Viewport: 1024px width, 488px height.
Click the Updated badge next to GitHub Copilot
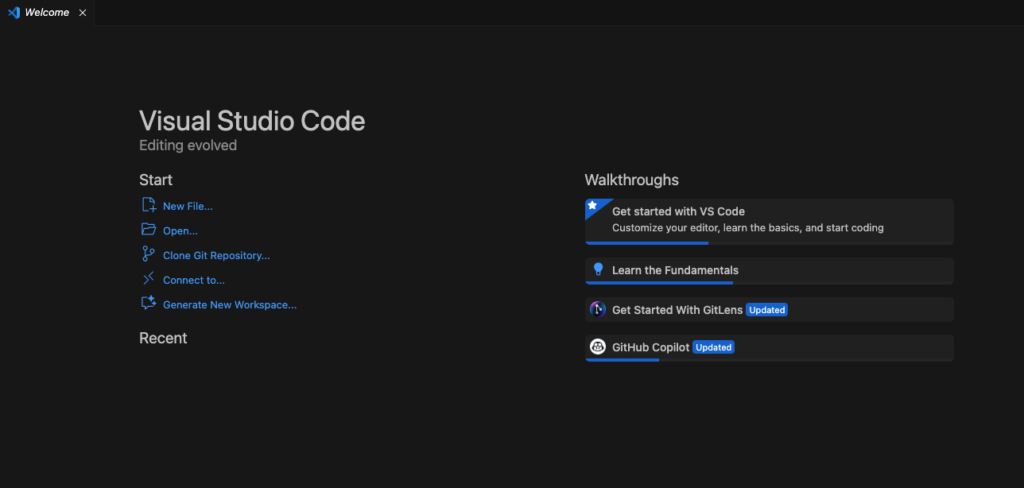[x=714, y=347]
